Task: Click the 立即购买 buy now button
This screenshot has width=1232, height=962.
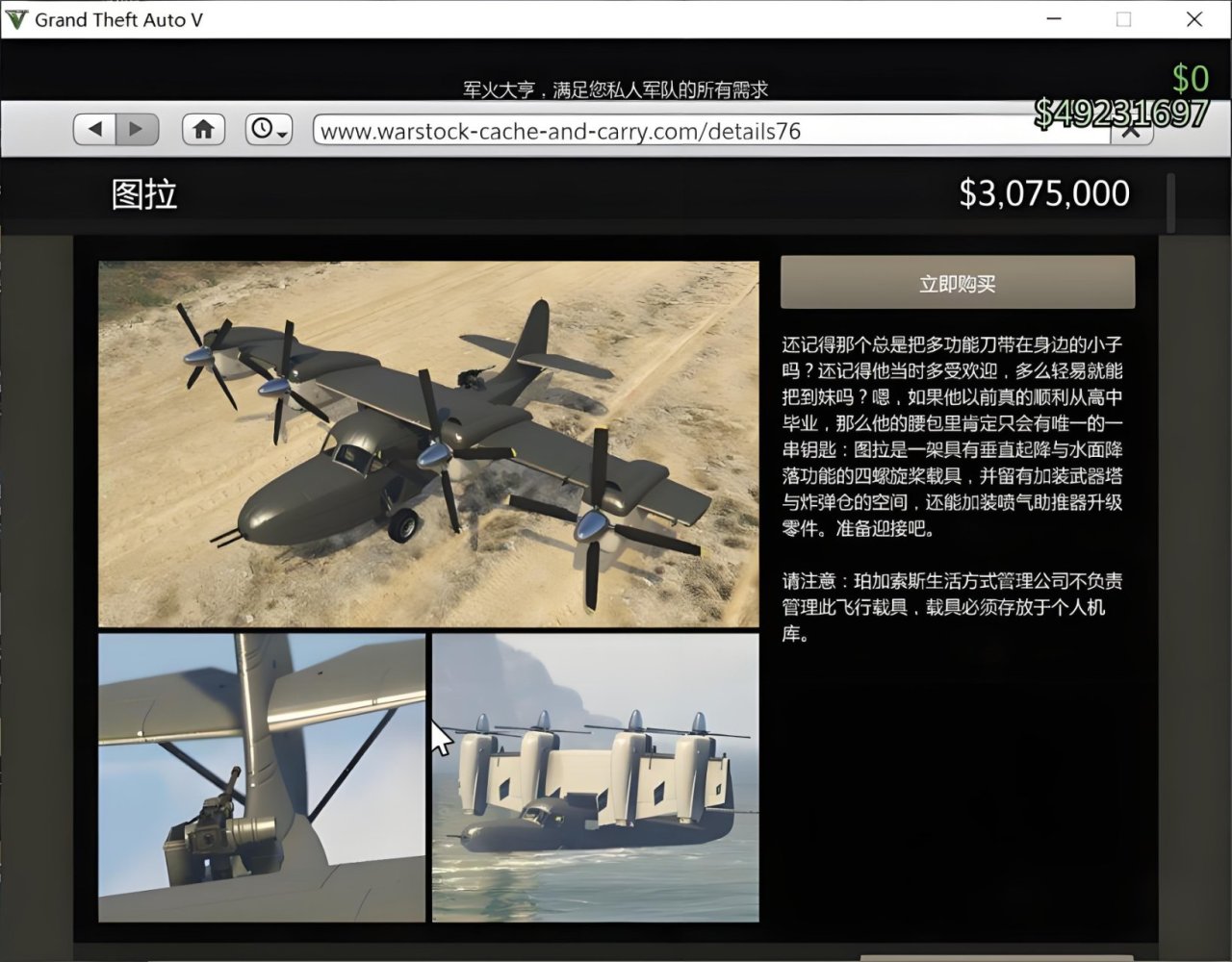Action: tap(958, 283)
